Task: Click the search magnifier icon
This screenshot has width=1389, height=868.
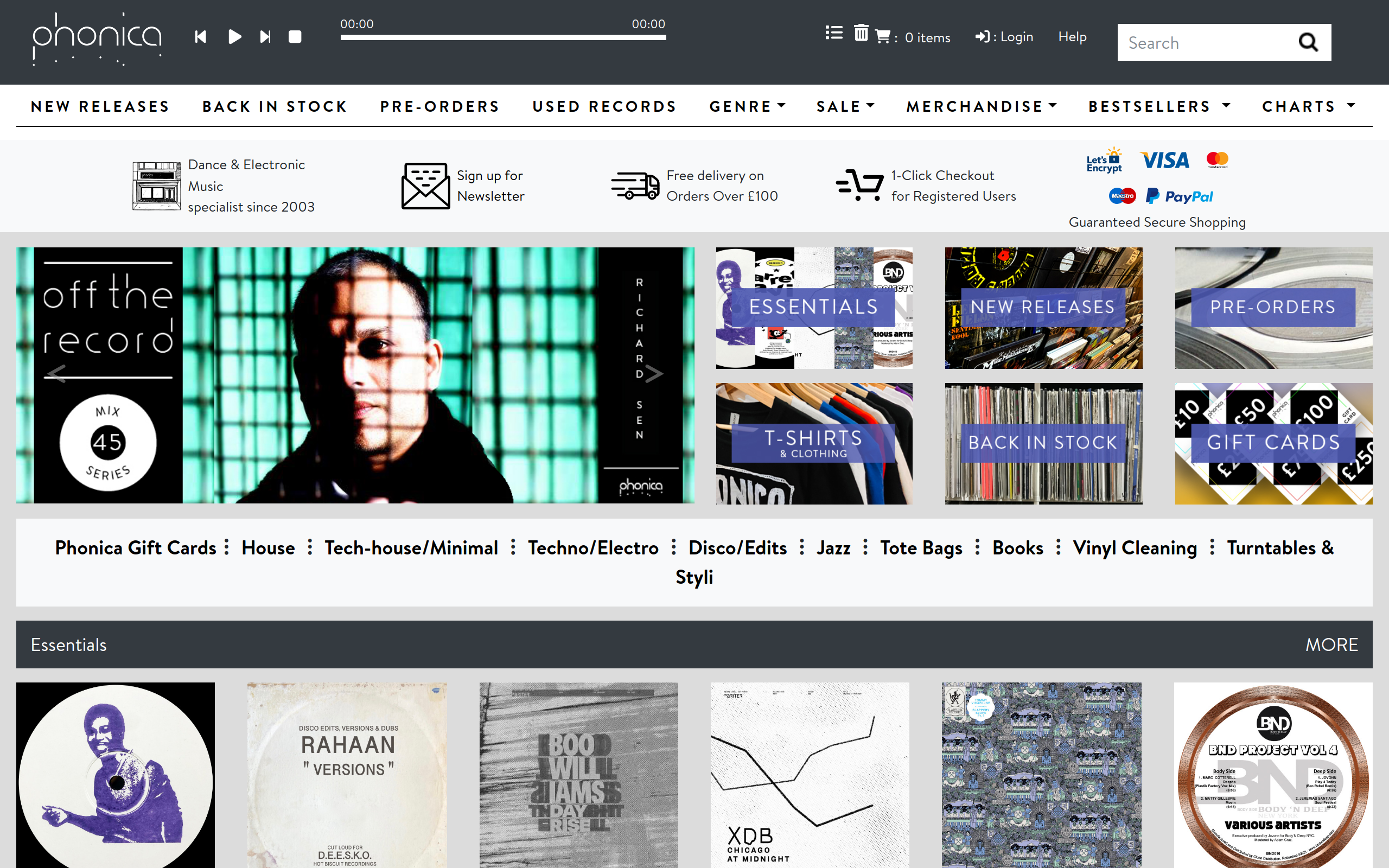Action: [1308, 42]
